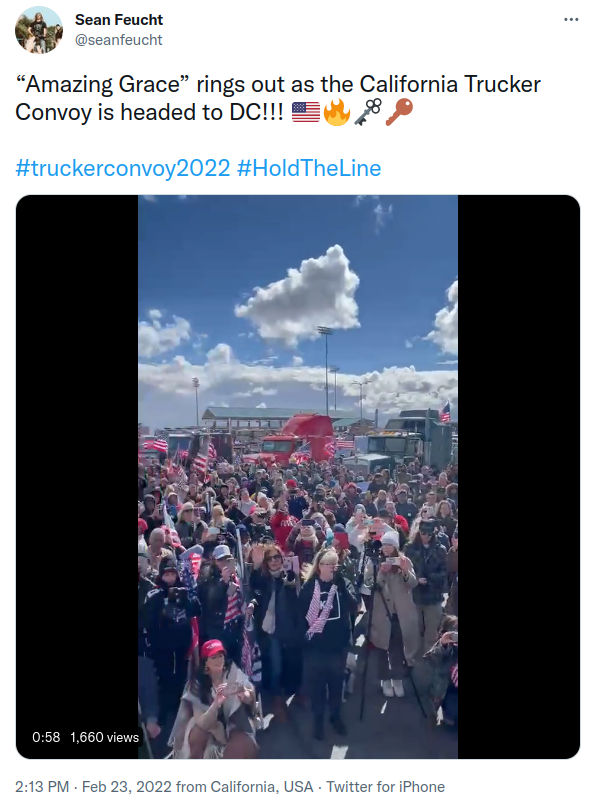Click the 0:58 video duration label
Screen dimensions: 593x810
point(46,737)
